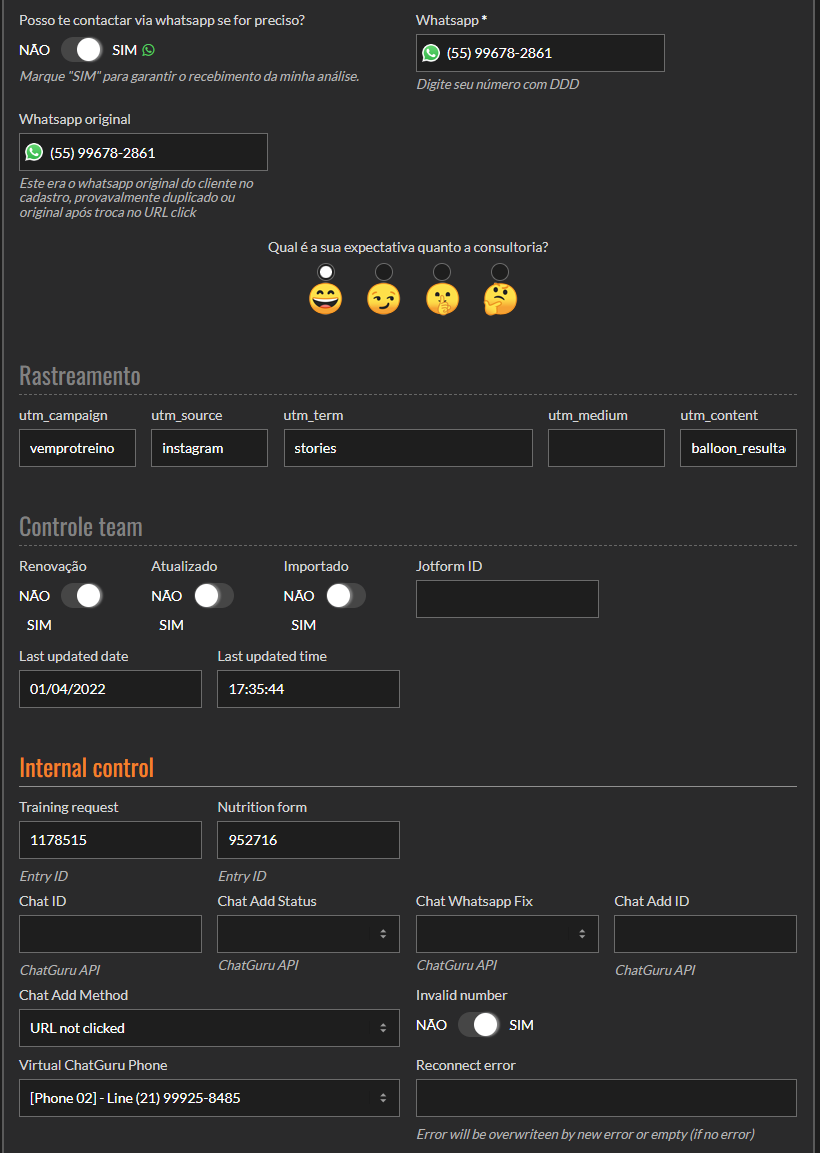
Task: Toggle whatsapp contact permission switch
Action: (82, 50)
